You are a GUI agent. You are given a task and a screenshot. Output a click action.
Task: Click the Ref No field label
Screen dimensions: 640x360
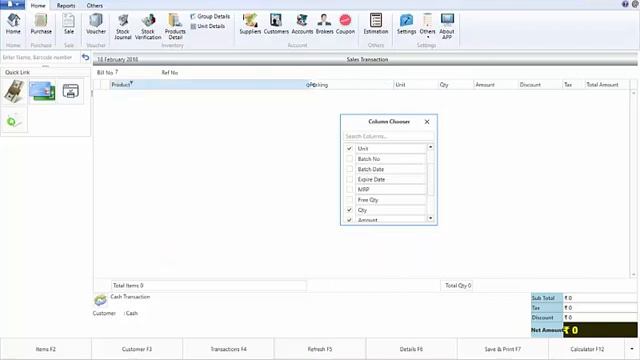tap(170, 73)
